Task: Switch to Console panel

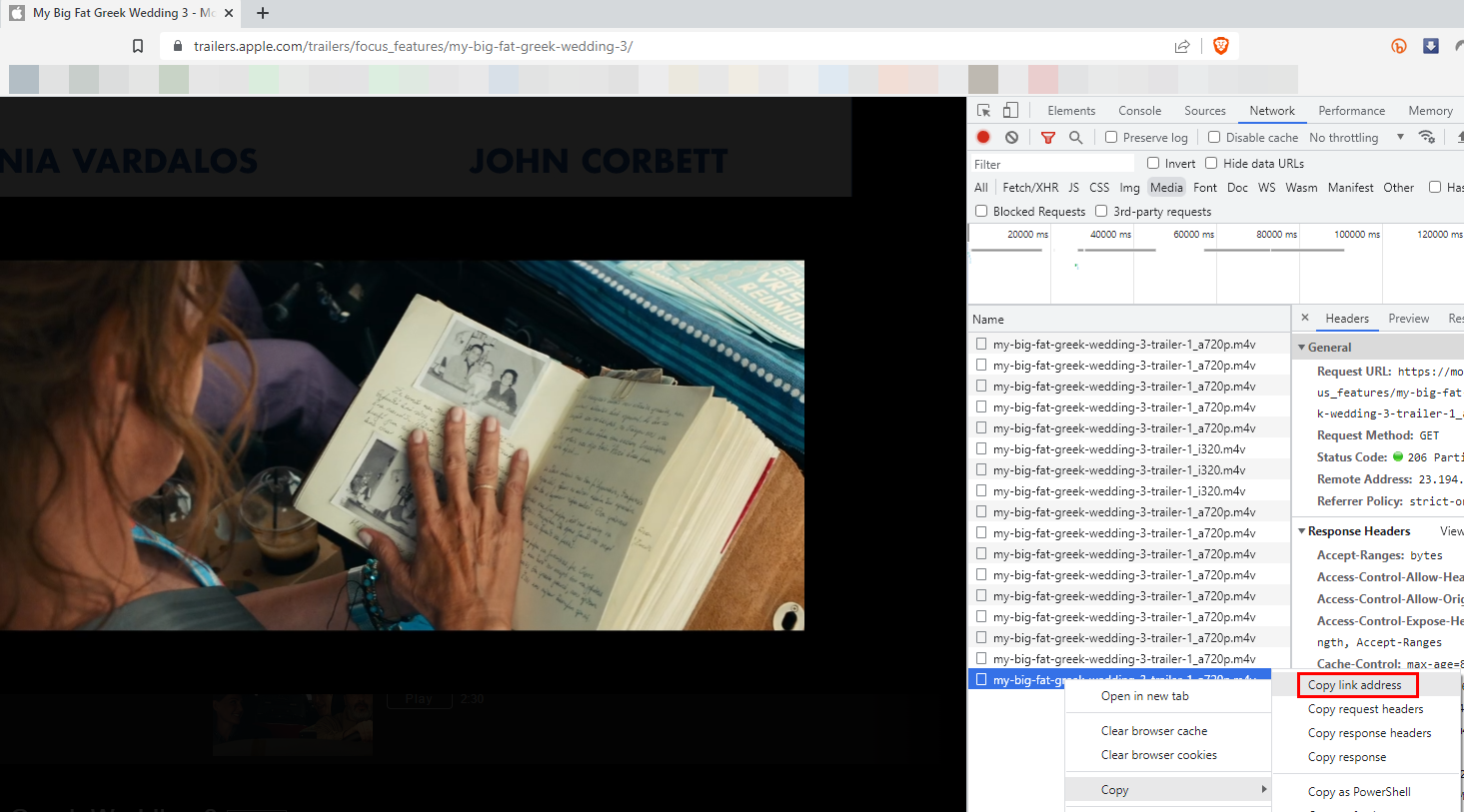Action: click(x=1140, y=111)
